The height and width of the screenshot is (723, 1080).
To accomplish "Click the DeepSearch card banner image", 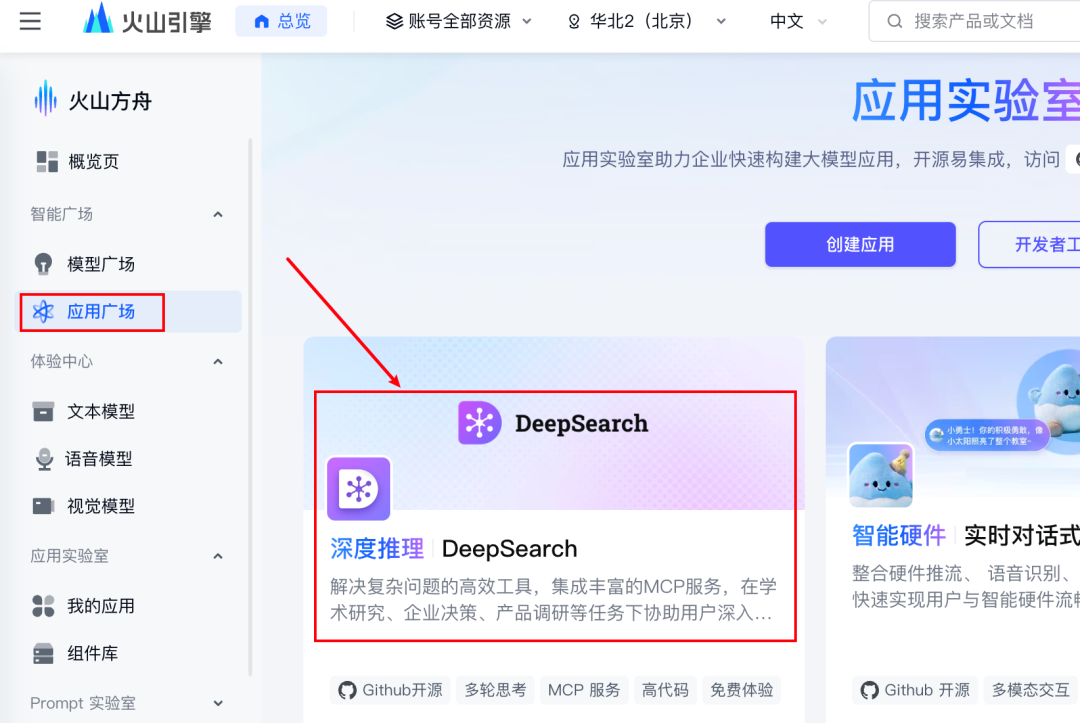I will (x=554, y=423).
